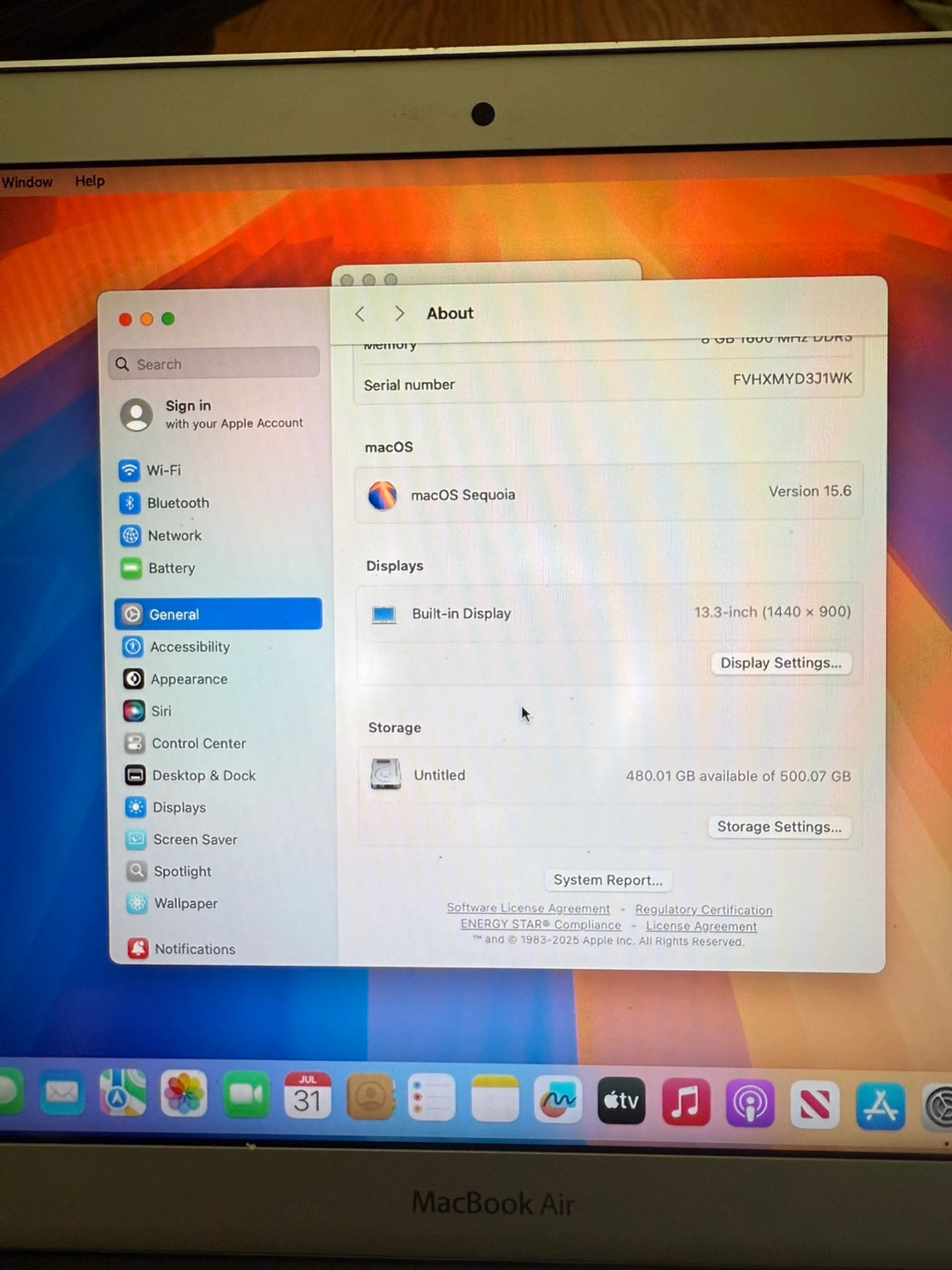This screenshot has width=952, height=1270.
Task: Click the Version 15.6 text
Action: (810, 491)
